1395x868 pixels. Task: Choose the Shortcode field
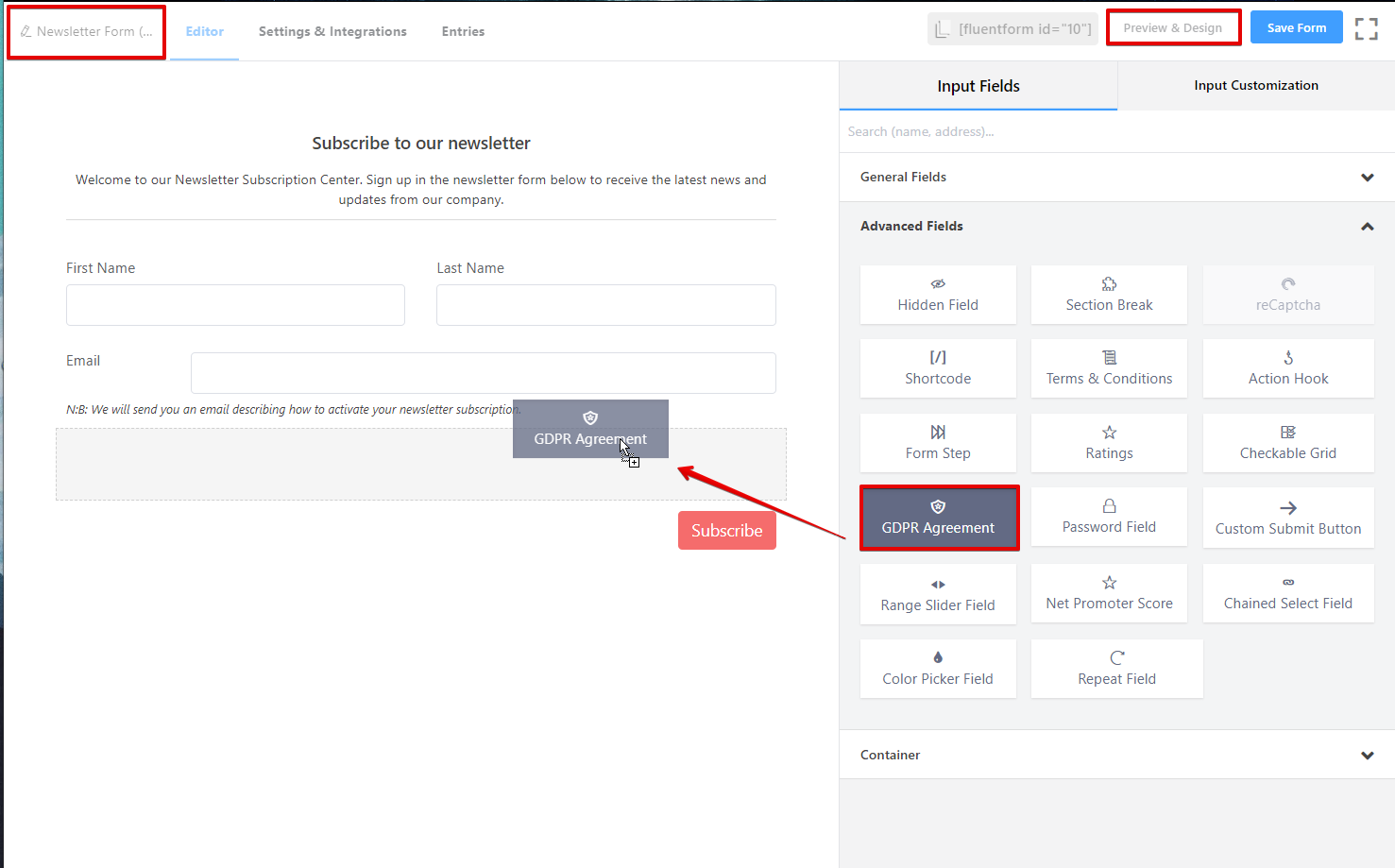[938, 368]
